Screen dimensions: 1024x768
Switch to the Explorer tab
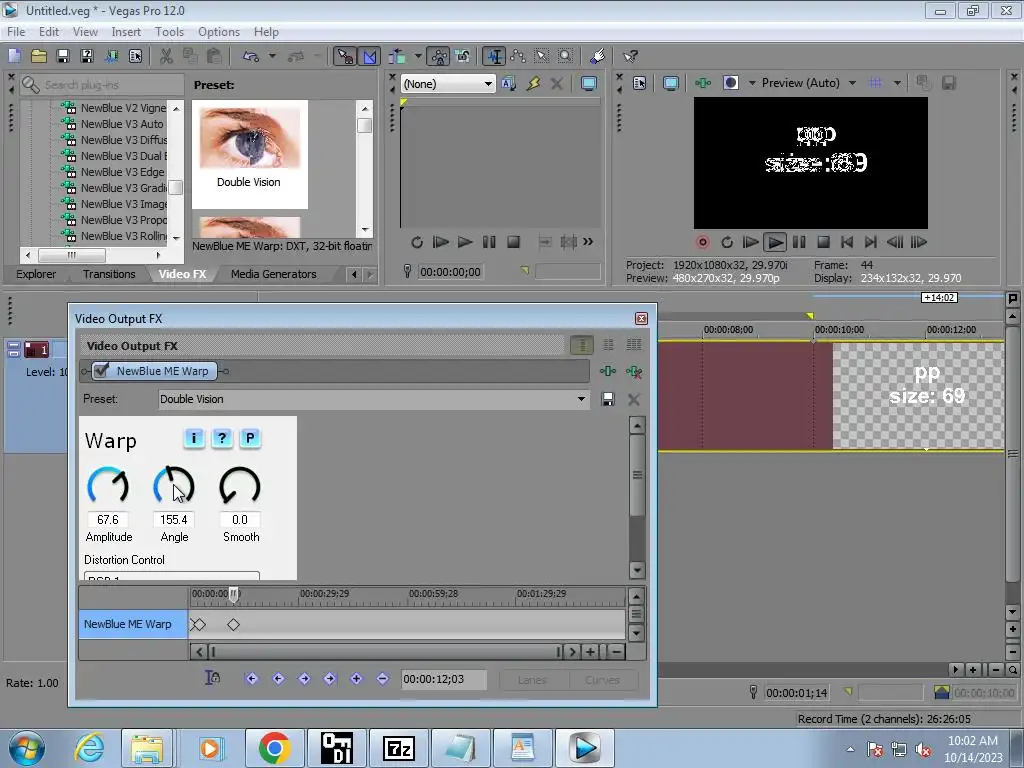(x=36, y=274)
